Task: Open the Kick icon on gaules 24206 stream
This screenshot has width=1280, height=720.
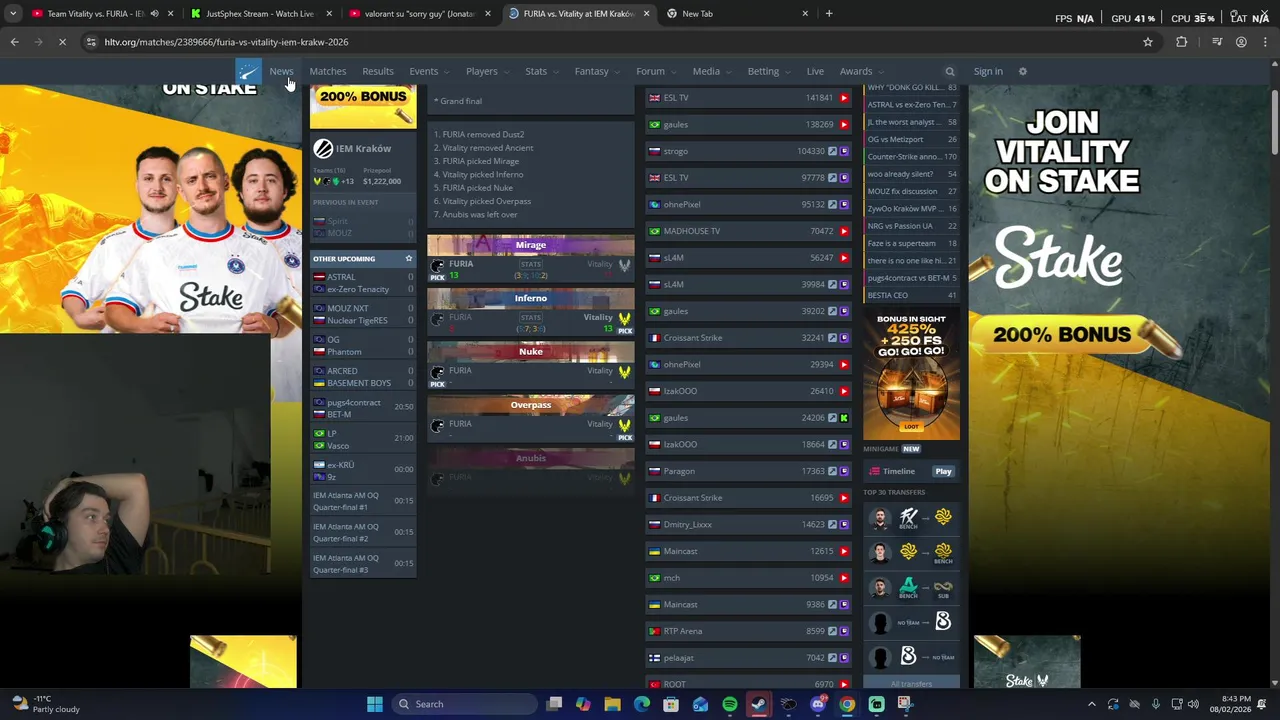Action: point(844,418)
